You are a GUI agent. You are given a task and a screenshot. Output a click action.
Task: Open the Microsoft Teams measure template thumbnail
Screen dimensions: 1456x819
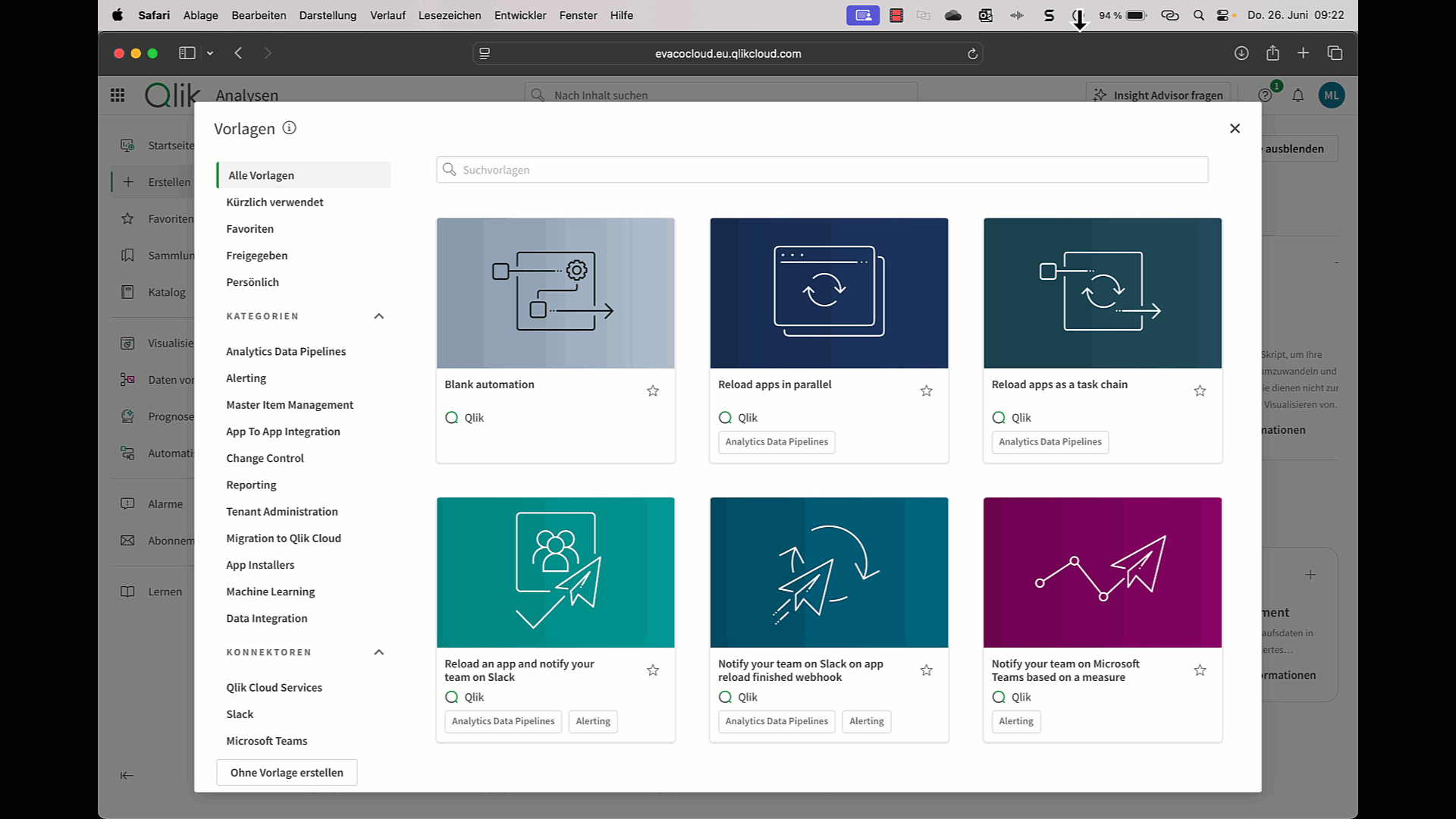point(1102,573)
